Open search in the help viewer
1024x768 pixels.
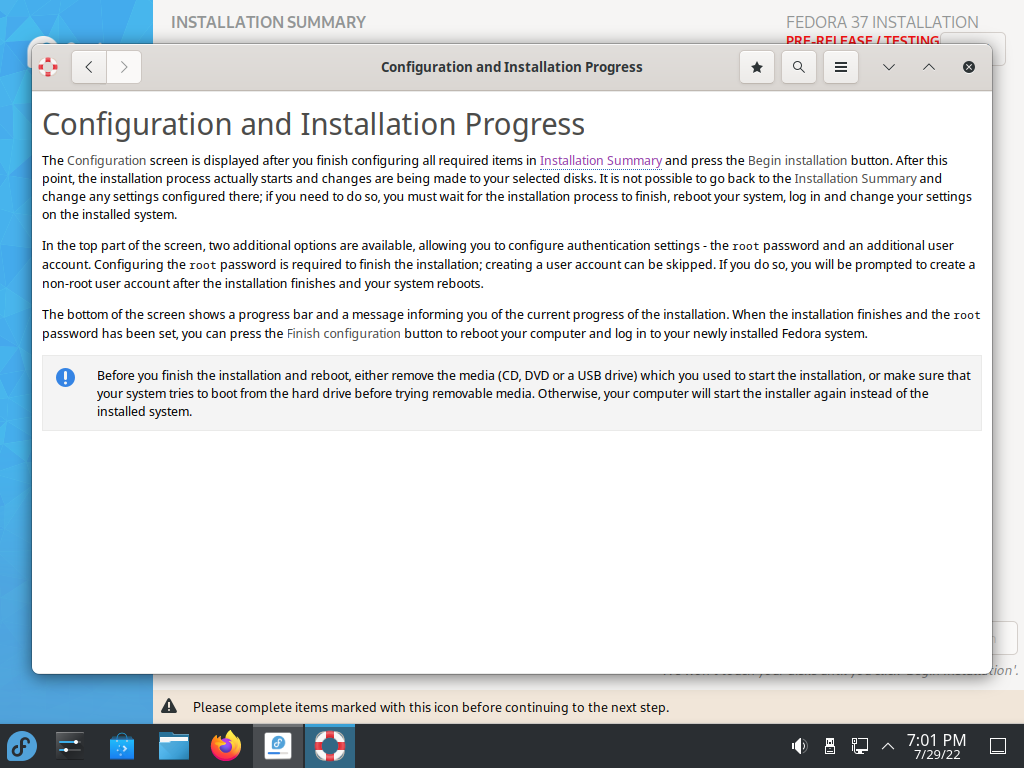799,67
